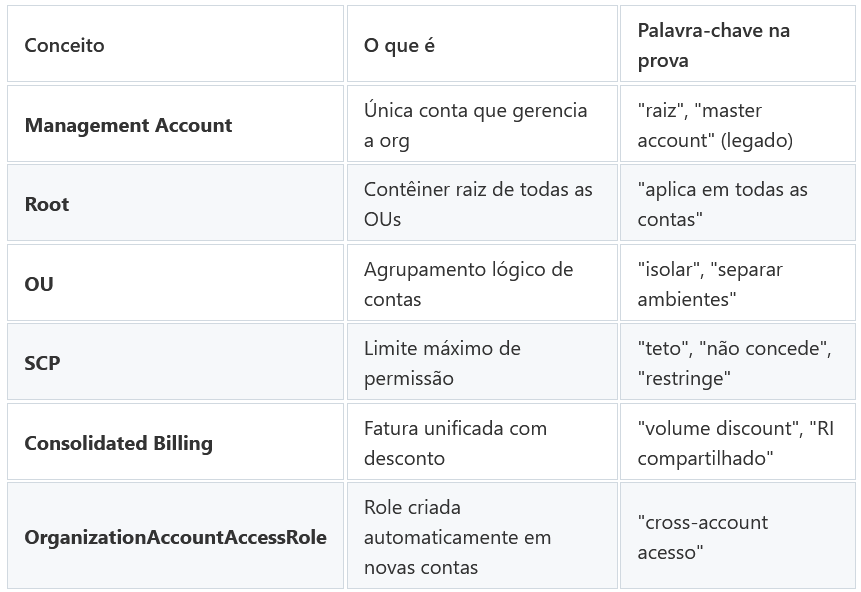Image resolution: width=861 pixels, height=592 pixels.
Task: Click the Conceito column header
Action: coord(175,44)
